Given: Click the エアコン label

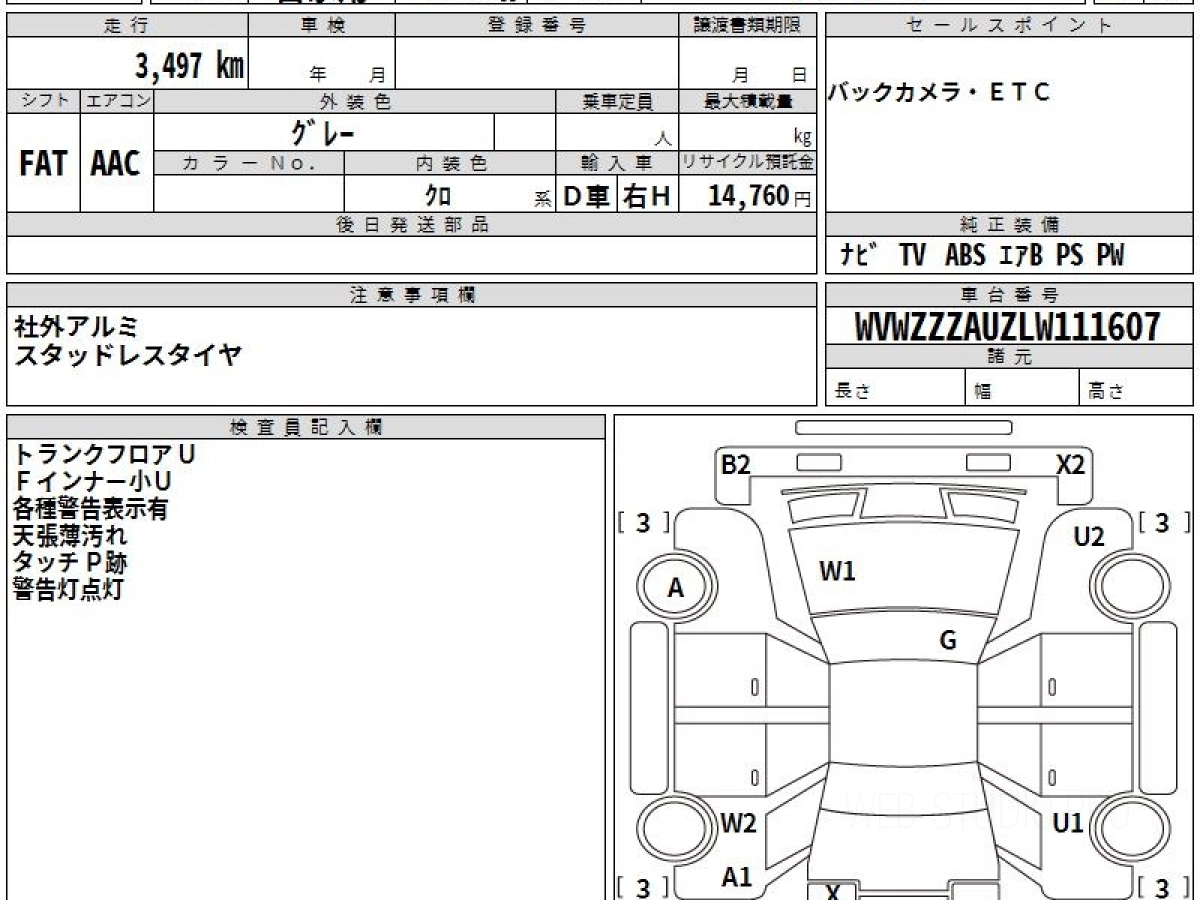Looking at the screenshot, I should pyautogui.click(x=117, y=101).
